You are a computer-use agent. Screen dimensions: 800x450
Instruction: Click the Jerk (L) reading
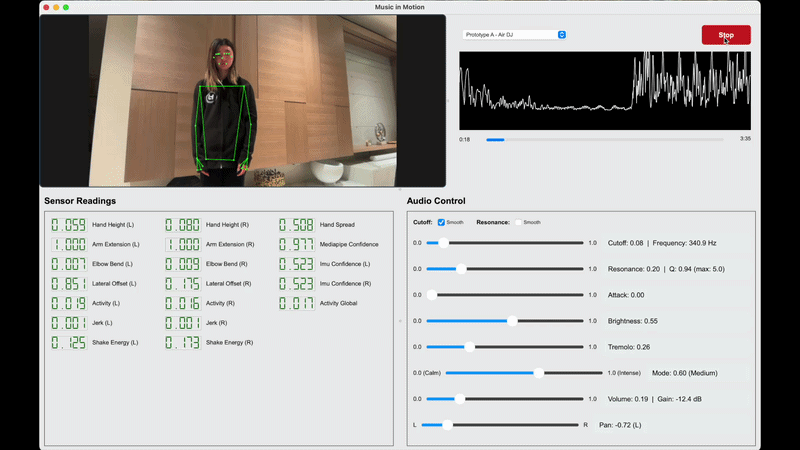69,323
